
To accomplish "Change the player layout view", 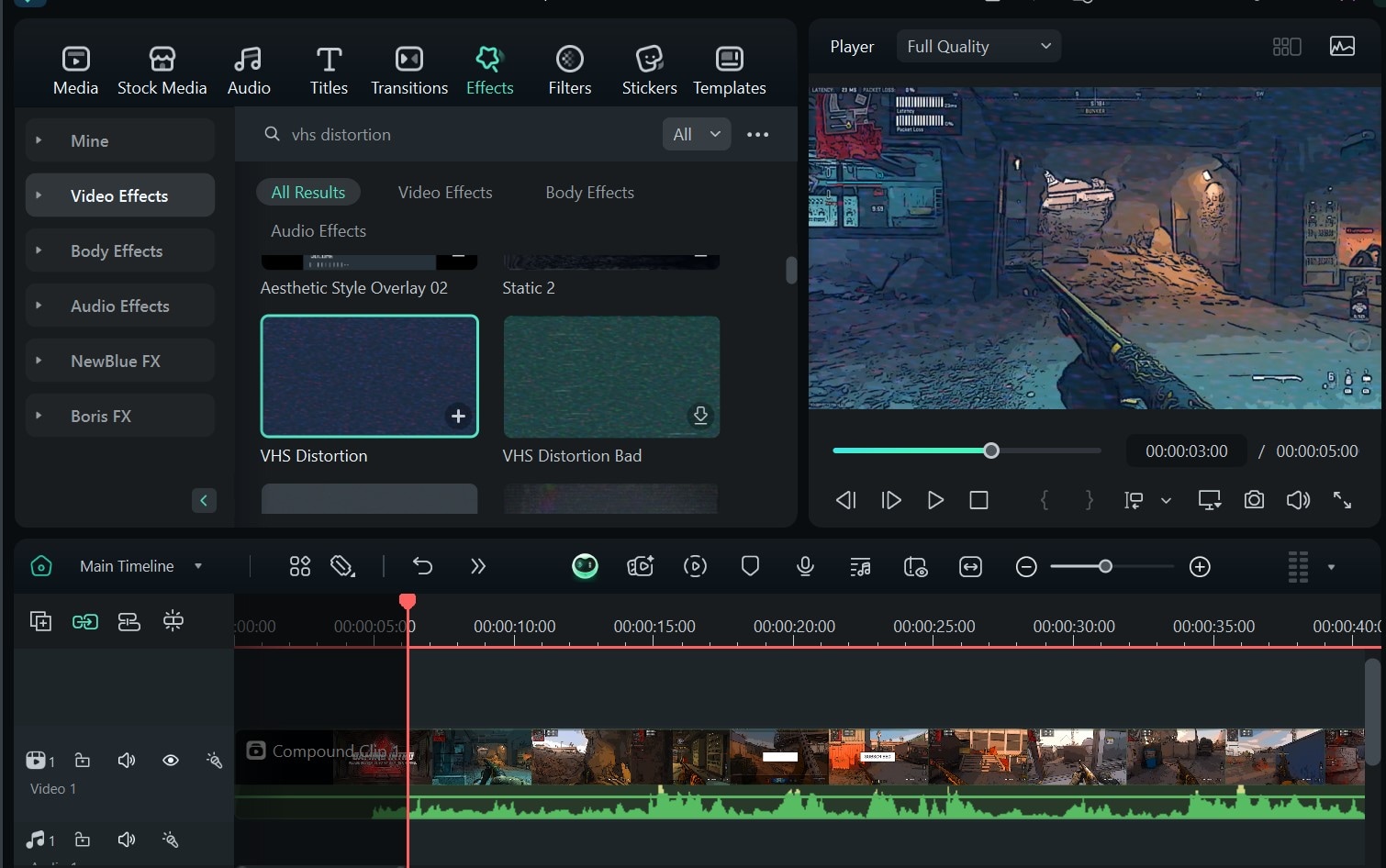I will 1287,46.
